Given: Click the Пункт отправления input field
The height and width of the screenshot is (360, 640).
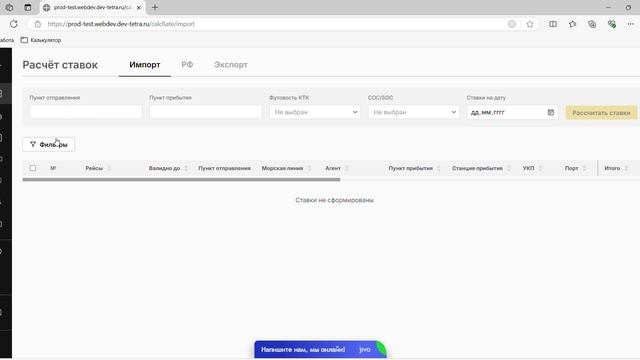Looking at the screenshot, I should [x=86, y=112].
